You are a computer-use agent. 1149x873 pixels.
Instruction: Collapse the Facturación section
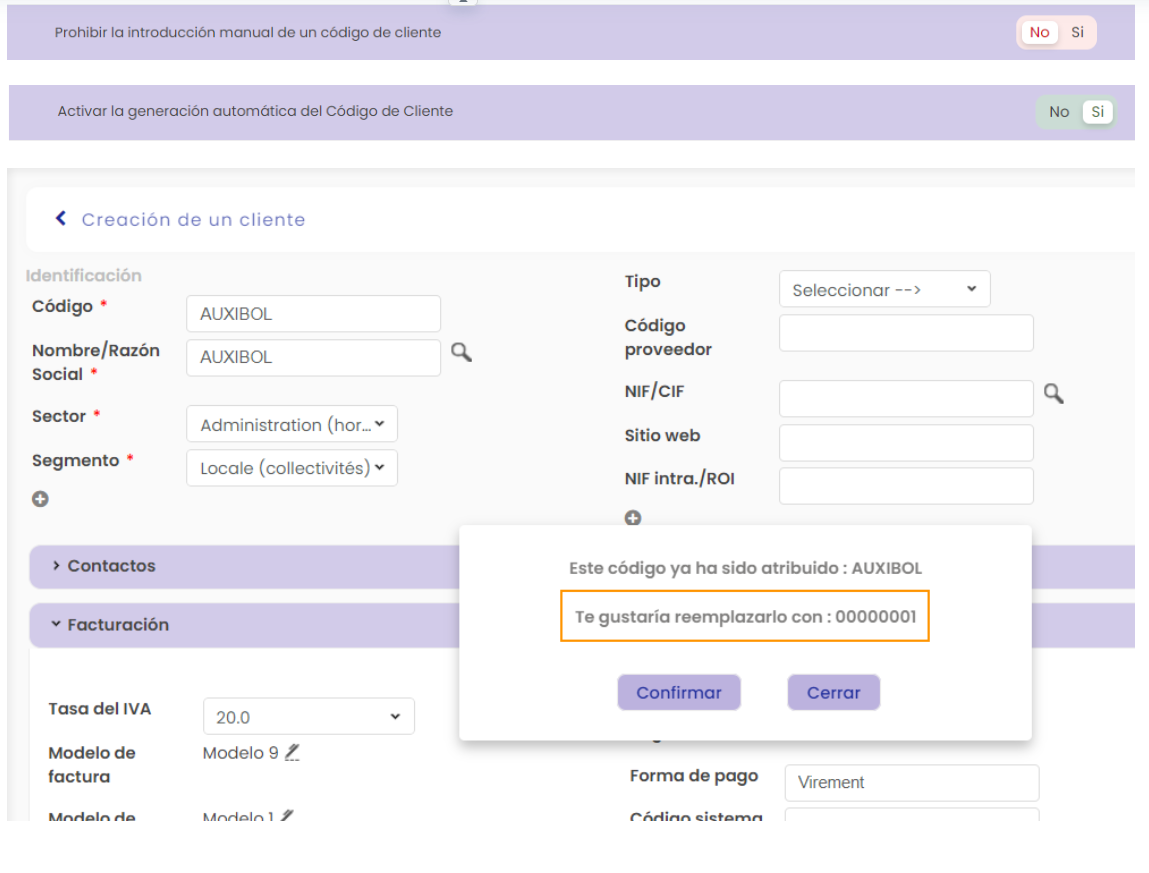[x=110, y=625]
